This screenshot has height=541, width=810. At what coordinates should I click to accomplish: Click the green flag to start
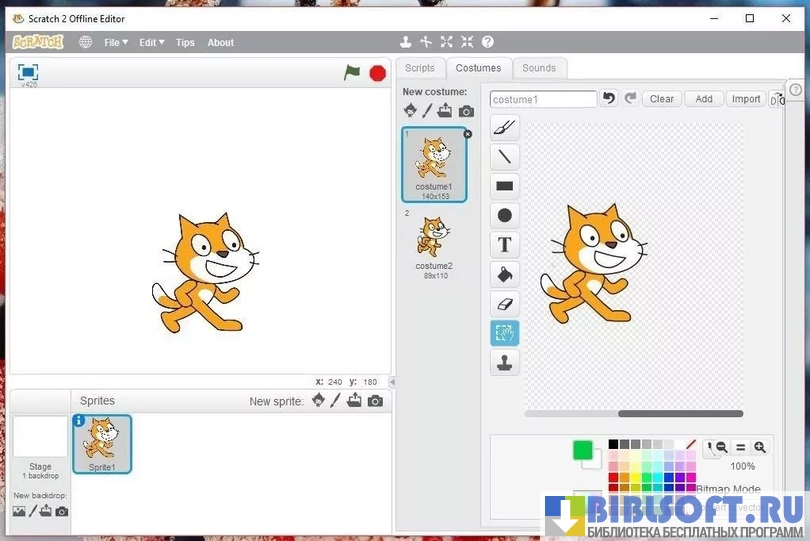pyautogui.click(x=352, y=72)
